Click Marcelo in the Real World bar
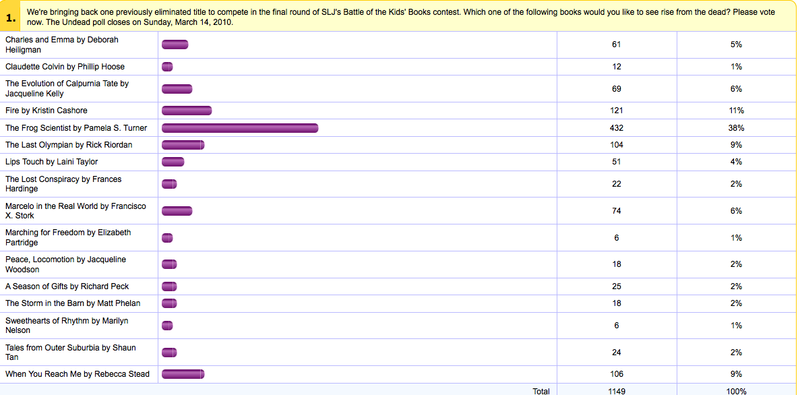Viewport: 800px width, 395px height. [177, 211]
